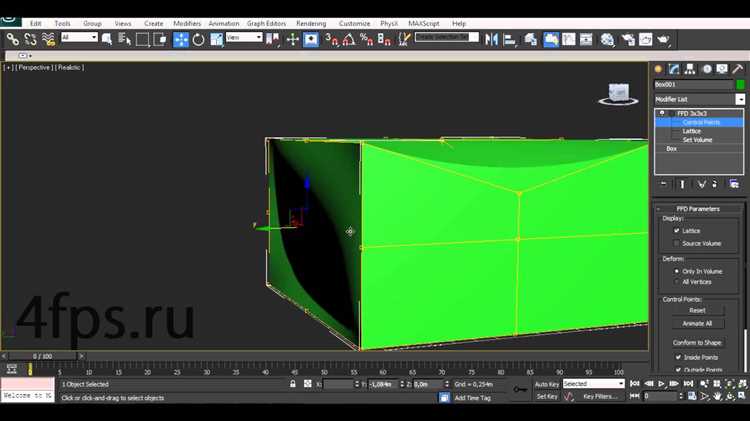The height and width of the screenshot is (421, 750).
Task: Open the reference coordinate View dropdown
Action: [244, 37]
